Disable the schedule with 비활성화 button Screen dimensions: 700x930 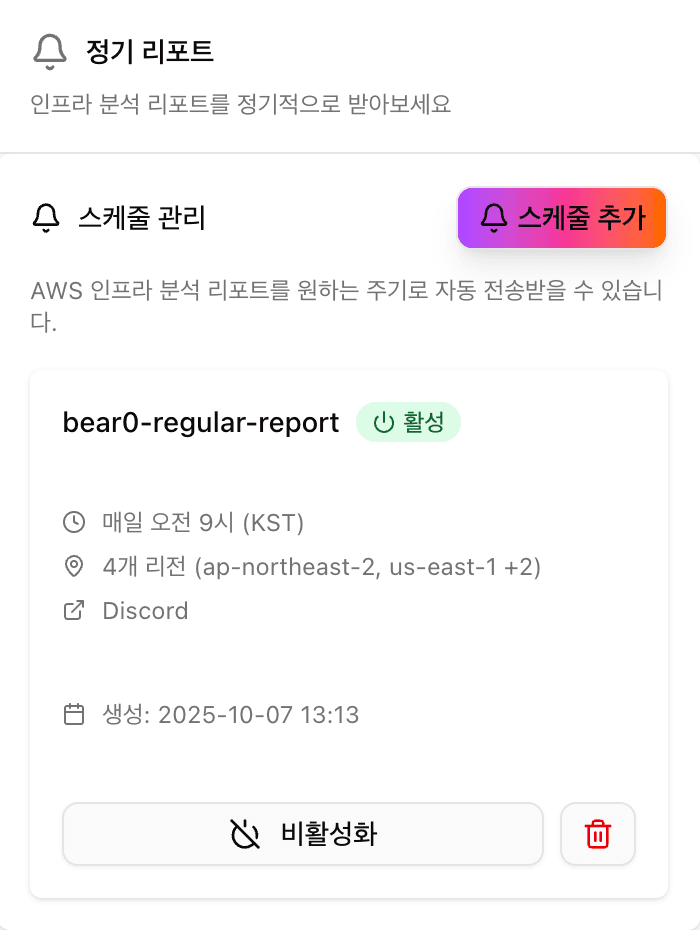pyautogui.click(x=303, y=834)
